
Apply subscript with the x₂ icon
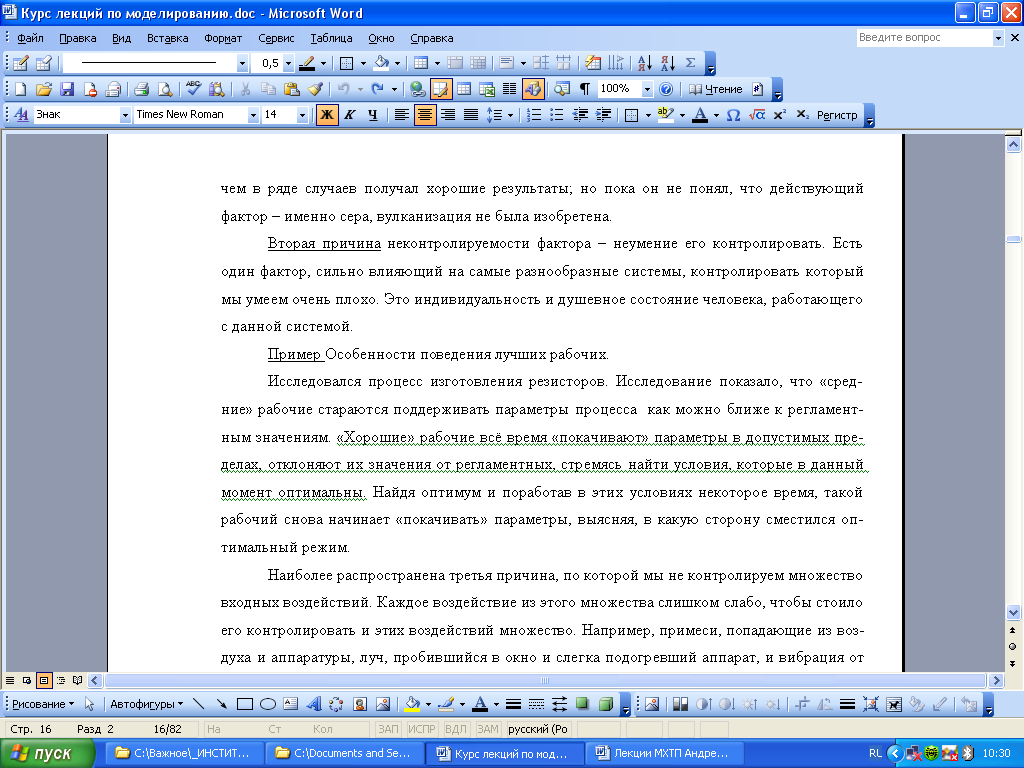point(803,115)
